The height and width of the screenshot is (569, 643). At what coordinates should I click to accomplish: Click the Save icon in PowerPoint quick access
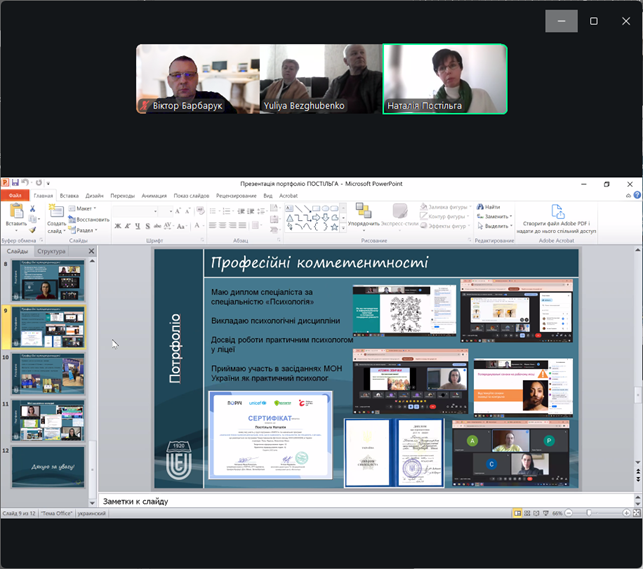coord(15,182)
